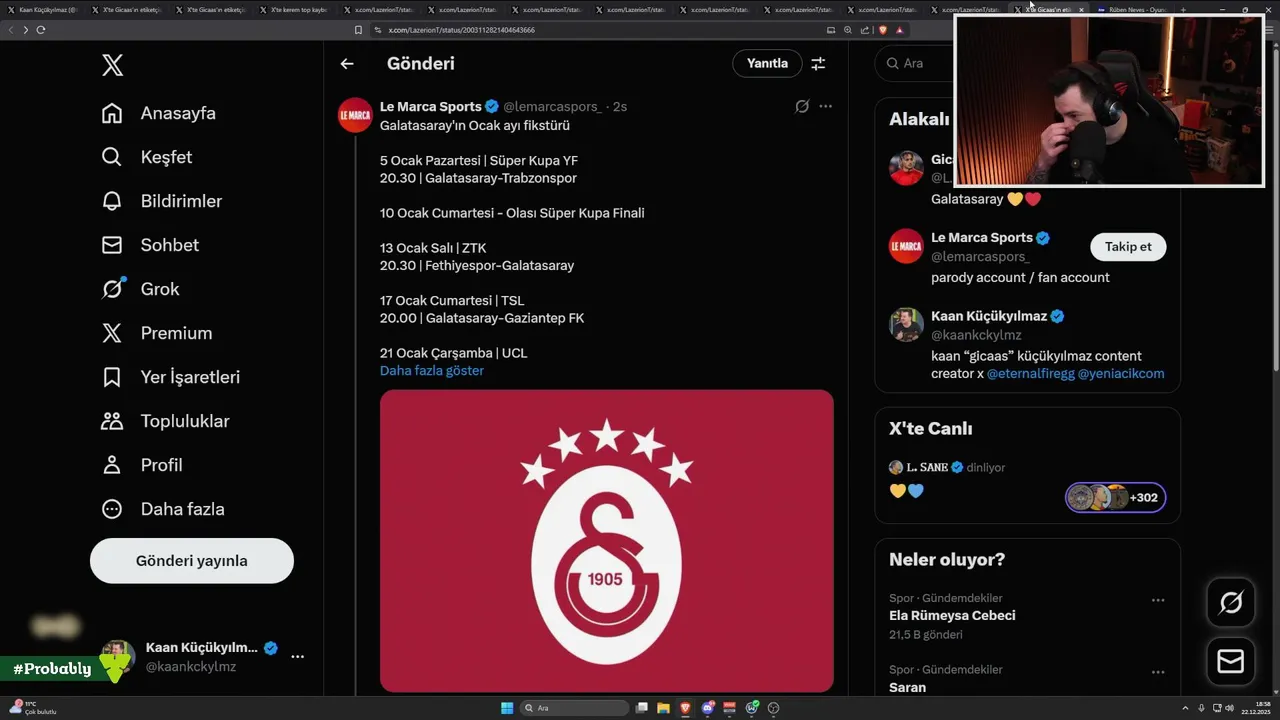Click taskbar volume icon
The width and height of the screenshot is (1280, 720).
1228,708
